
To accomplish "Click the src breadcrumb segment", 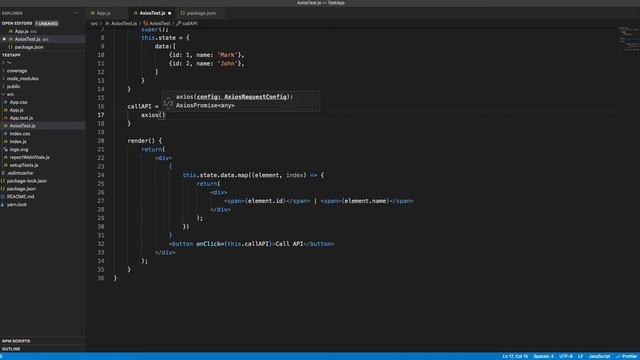I will coord(94,24).
